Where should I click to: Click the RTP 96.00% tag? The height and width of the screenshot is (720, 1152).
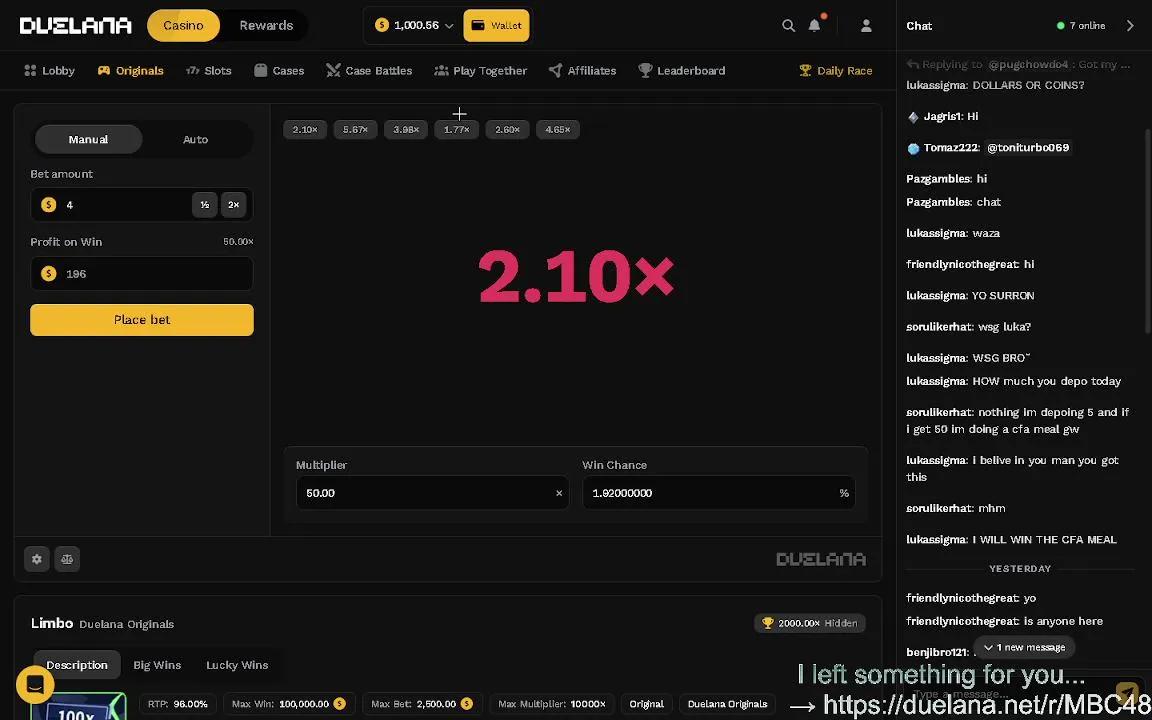(178, 704)
